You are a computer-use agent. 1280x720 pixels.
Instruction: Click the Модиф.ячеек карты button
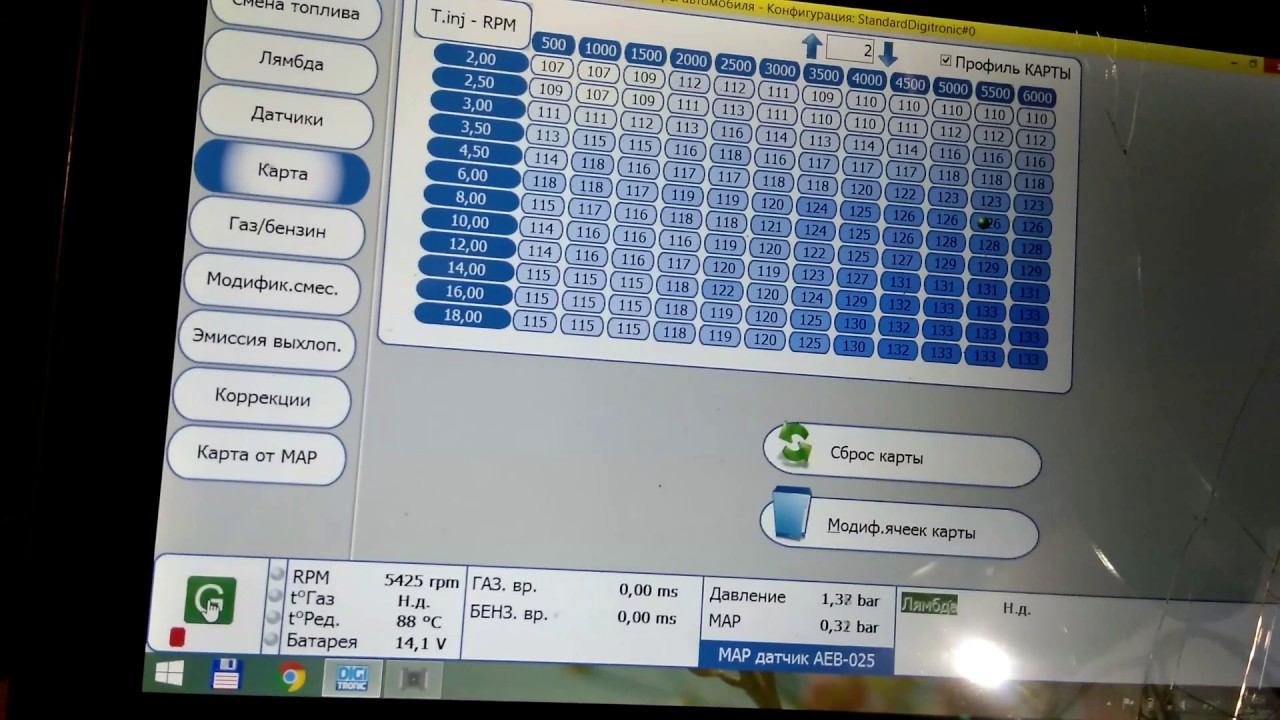[x=899, y=529]
